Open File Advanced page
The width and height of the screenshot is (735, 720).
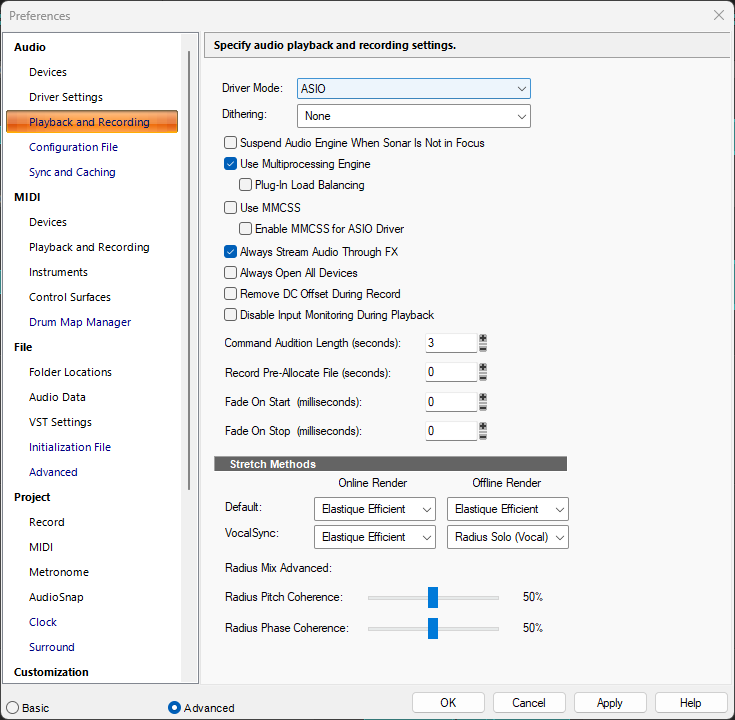click(x=53, y=472)
